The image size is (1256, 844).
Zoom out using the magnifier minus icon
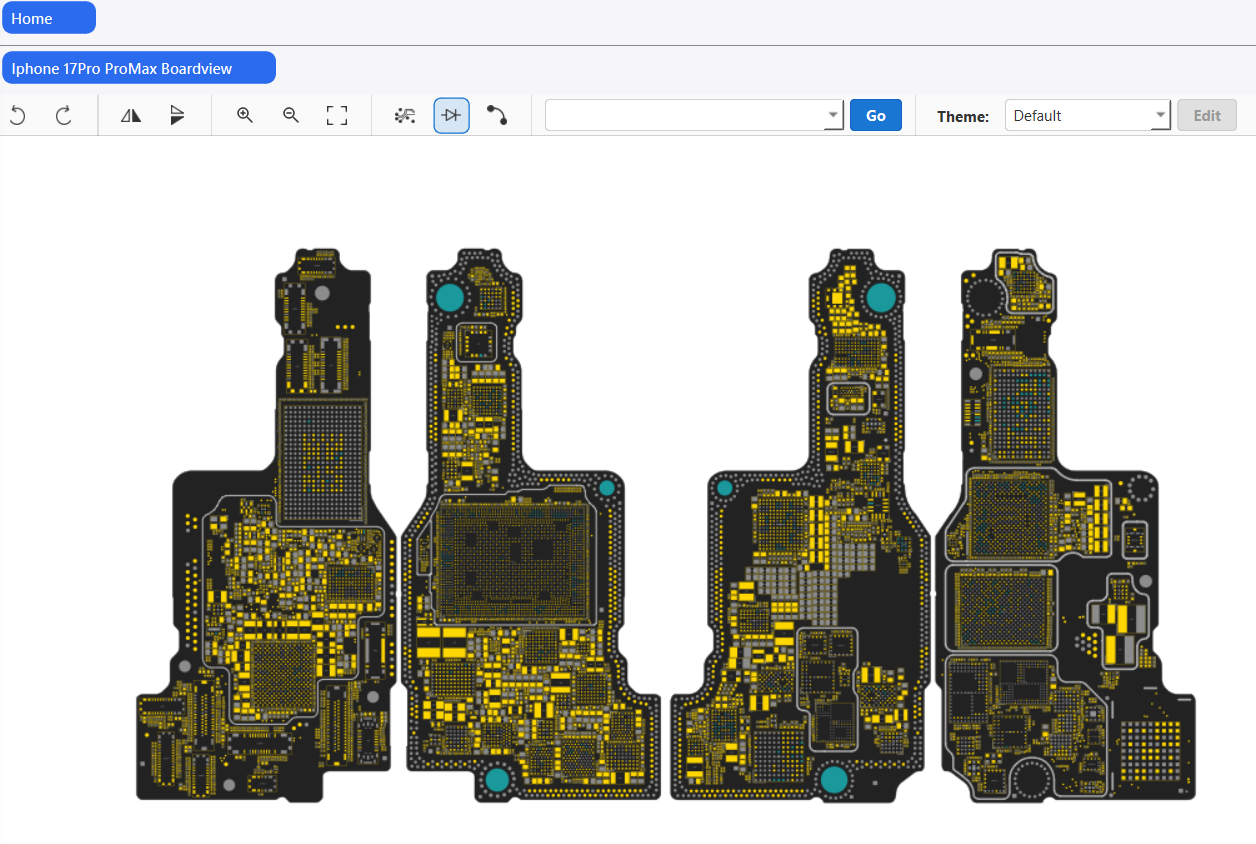[290, 115]
